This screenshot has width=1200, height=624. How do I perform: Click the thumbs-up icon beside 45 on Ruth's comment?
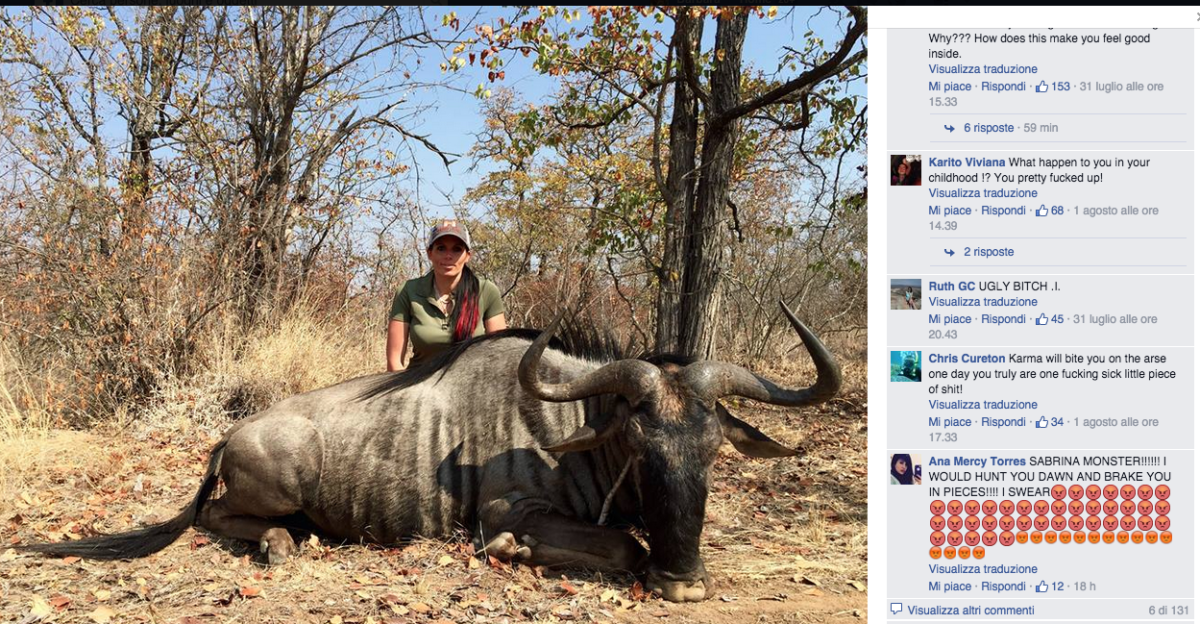tap(1040, 319)
